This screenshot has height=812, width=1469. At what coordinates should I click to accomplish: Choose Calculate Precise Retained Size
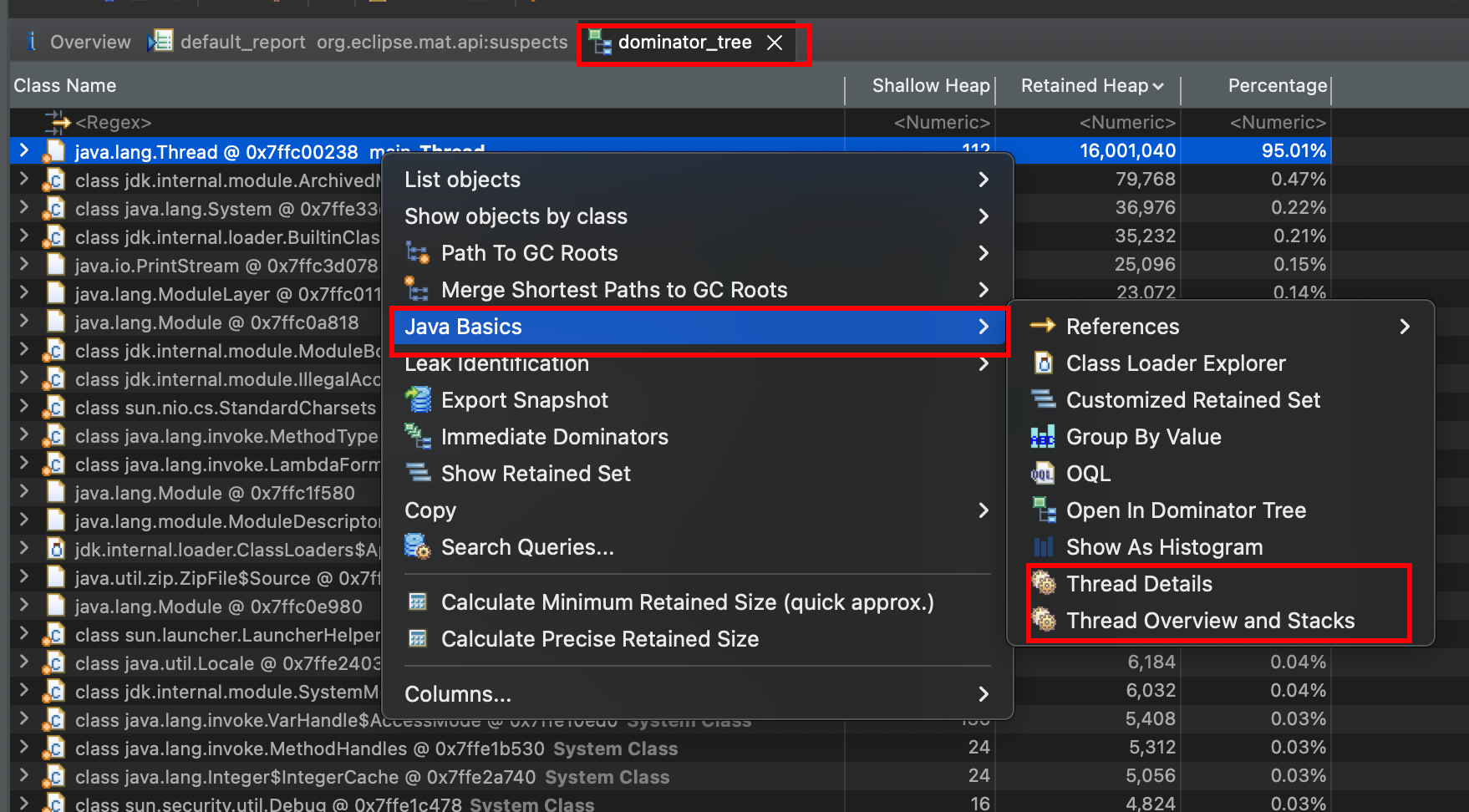coord(600,638)
